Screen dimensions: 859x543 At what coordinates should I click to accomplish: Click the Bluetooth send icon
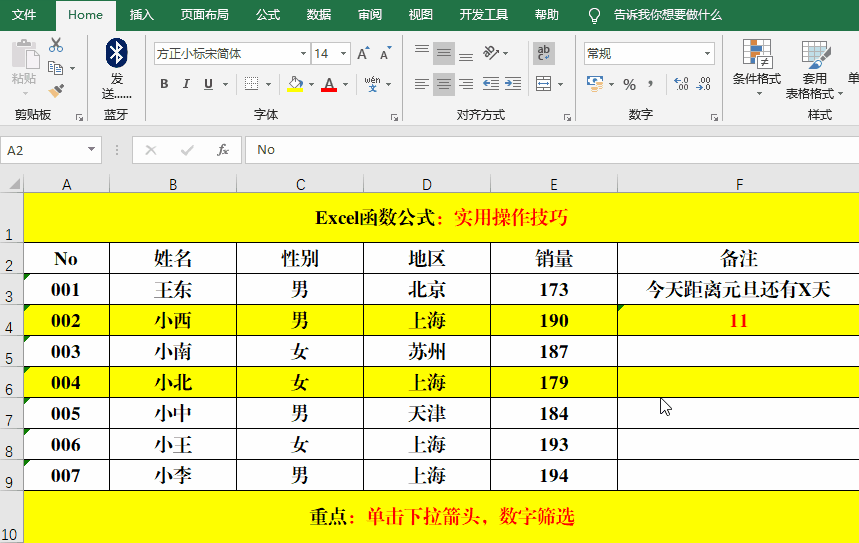click(x=116, y=53)
